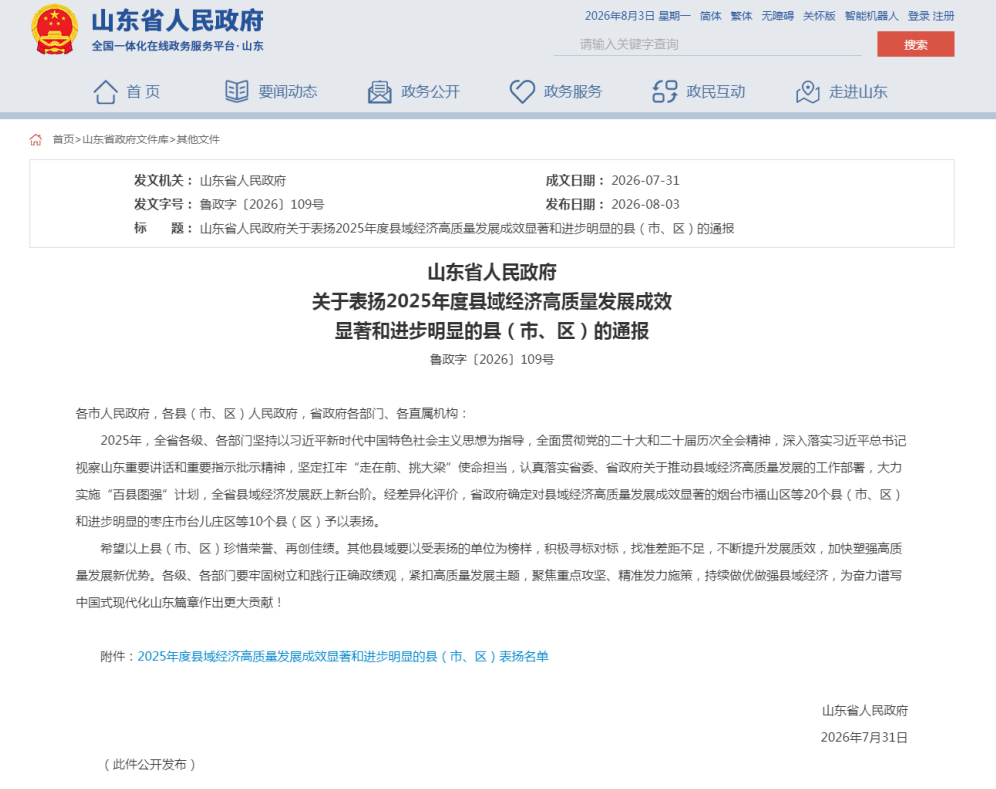Click the interaction icon for 政民互动

point(664,91)
